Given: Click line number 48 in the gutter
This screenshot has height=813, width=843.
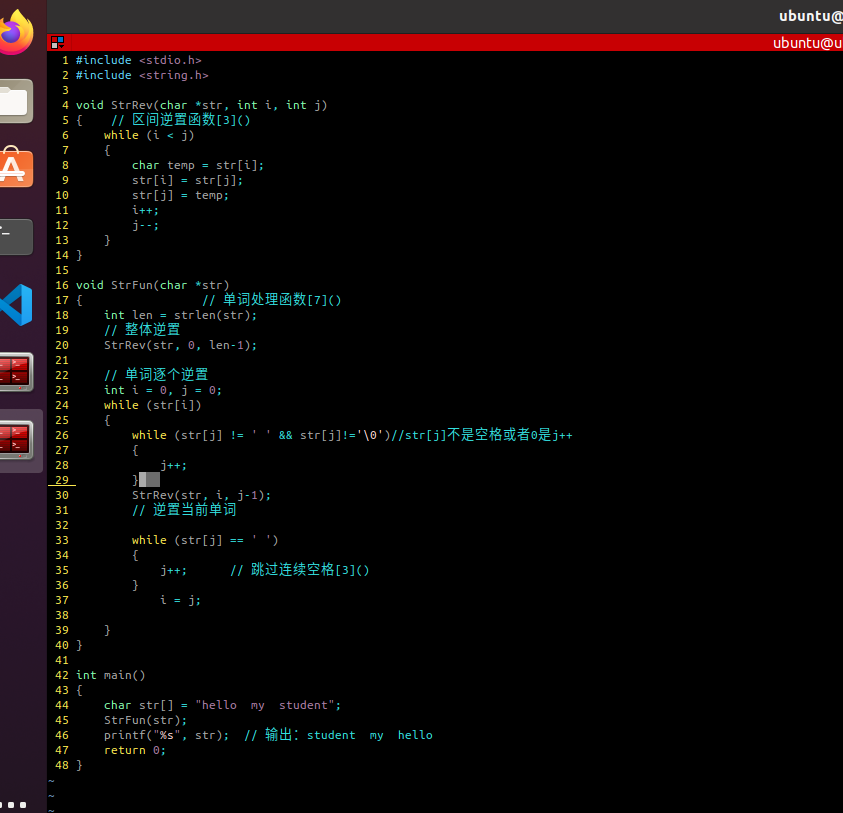Looking at the screenshot, I should pyautogui.click(x=62, y=765).
